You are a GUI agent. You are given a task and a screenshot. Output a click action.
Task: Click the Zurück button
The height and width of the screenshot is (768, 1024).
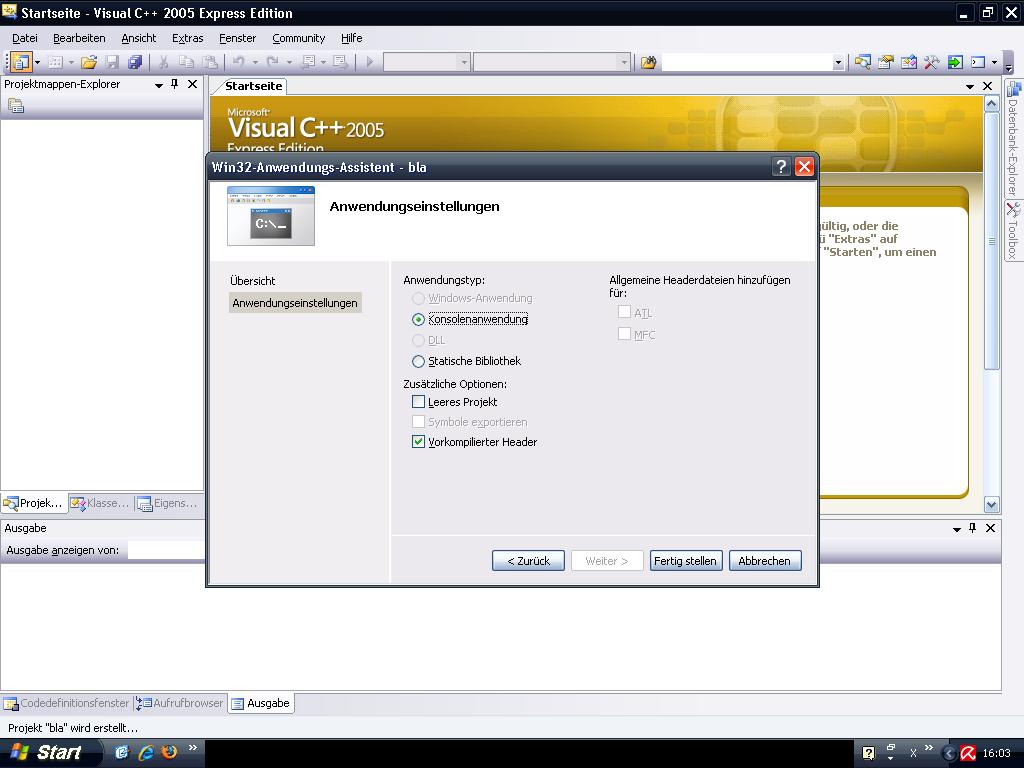point(528,561)
